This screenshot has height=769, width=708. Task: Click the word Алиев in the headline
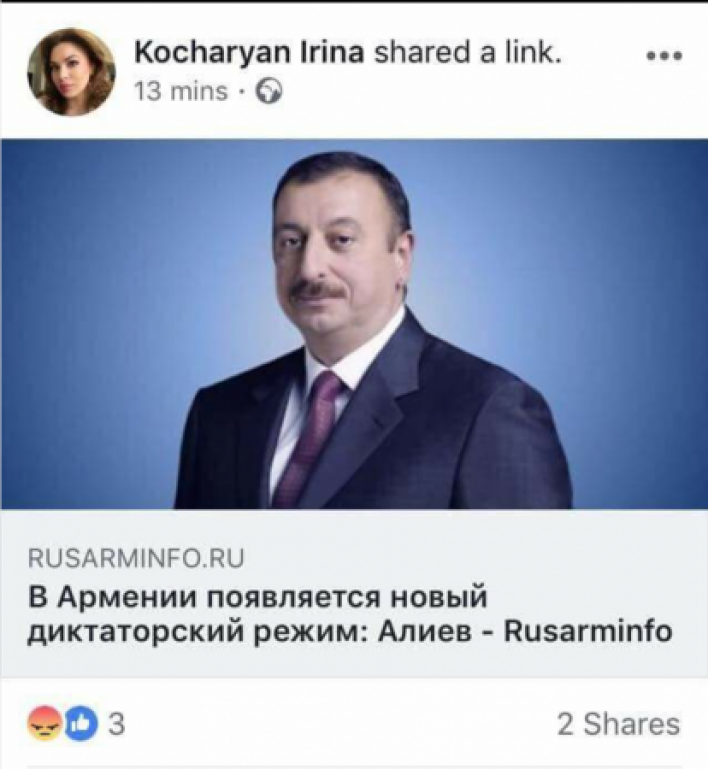pos(423,631)
